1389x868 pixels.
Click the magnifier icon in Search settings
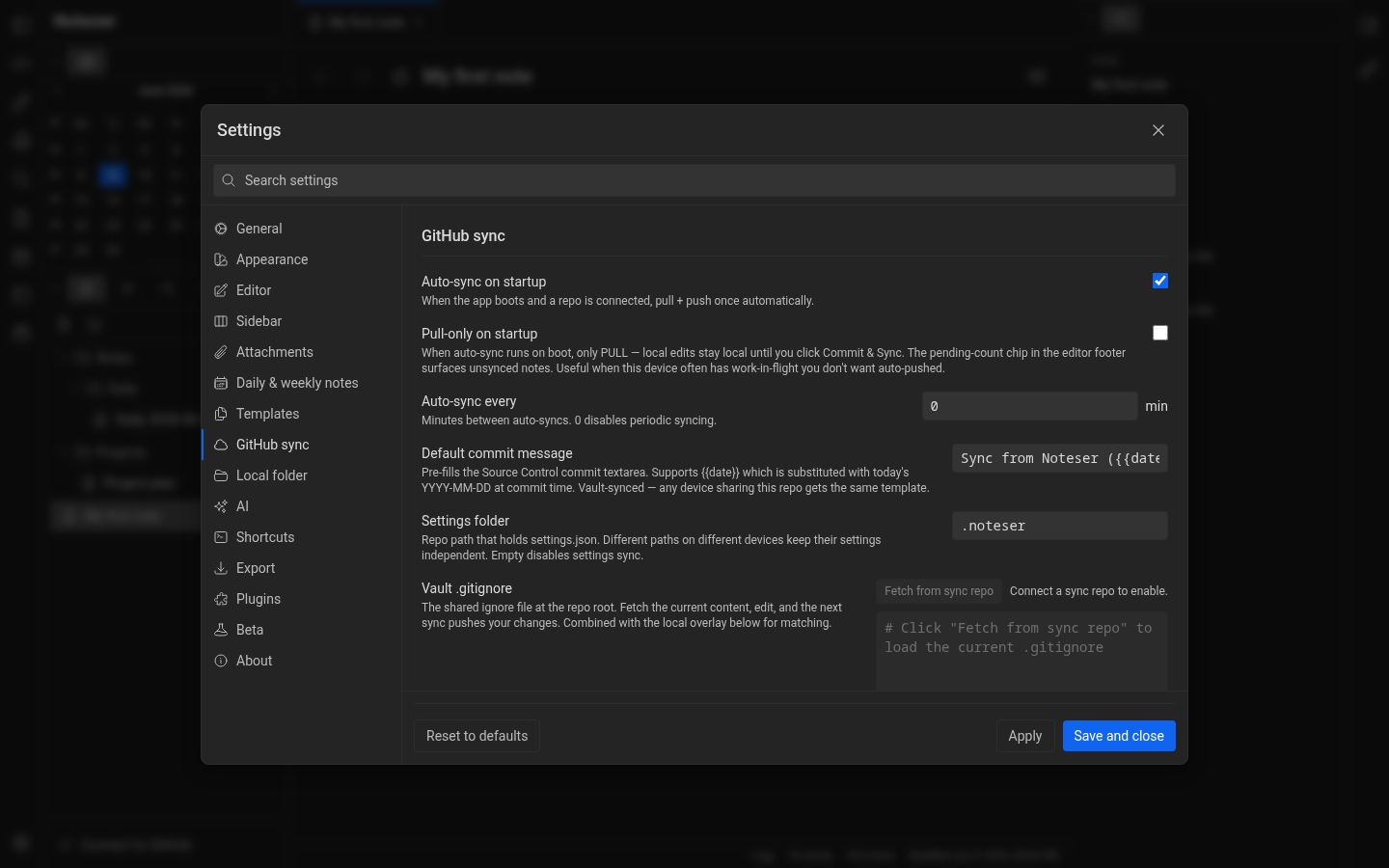click(229, 180)
